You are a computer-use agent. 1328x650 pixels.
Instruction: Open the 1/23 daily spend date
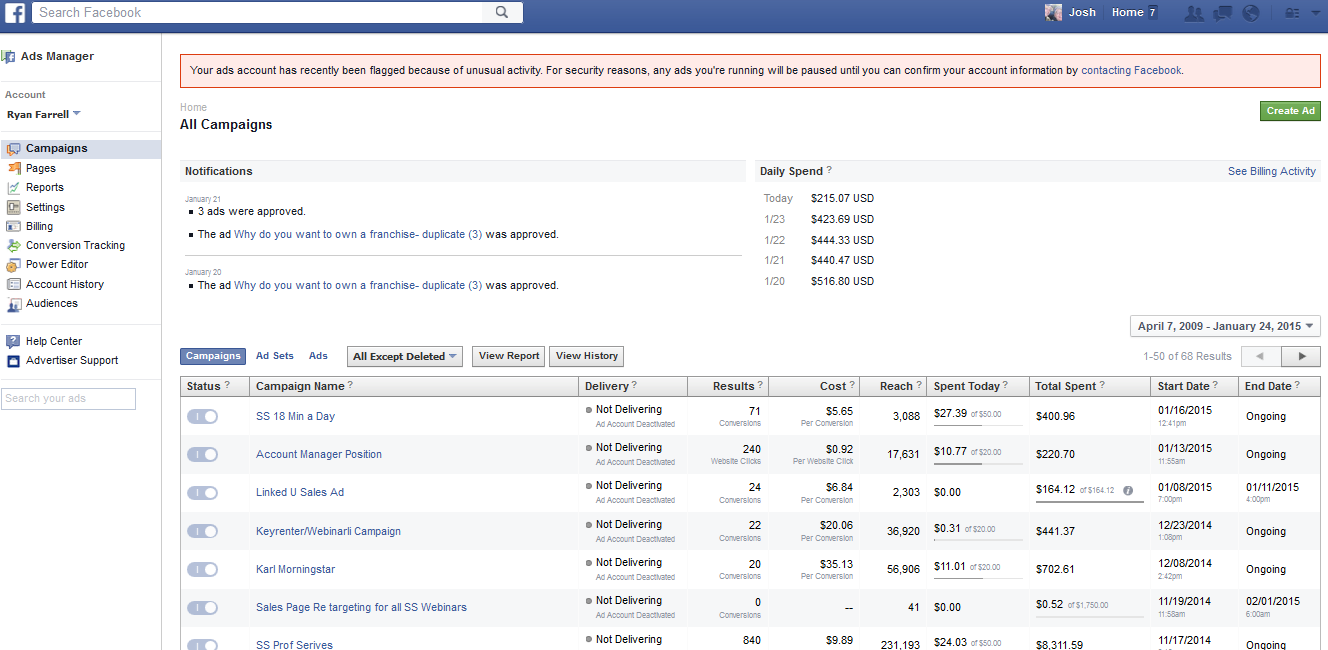point(774,219)
